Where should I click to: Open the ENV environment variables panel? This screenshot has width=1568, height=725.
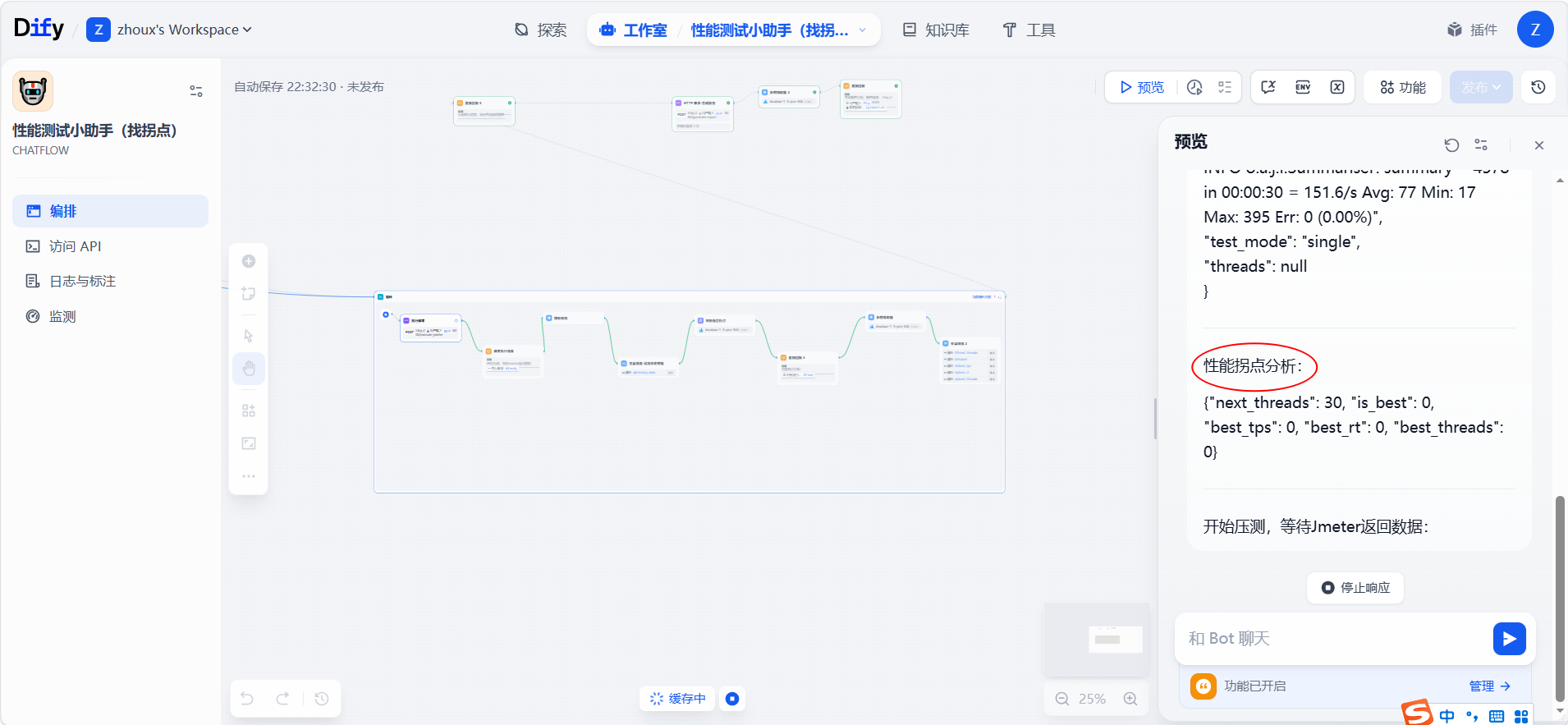click(x=1303, y=87)
